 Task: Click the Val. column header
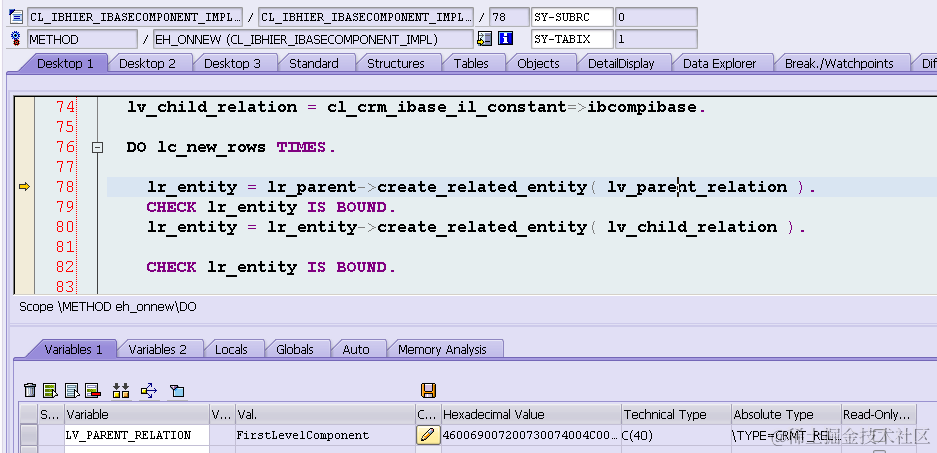pyautogui.click(x=325, y=414)
